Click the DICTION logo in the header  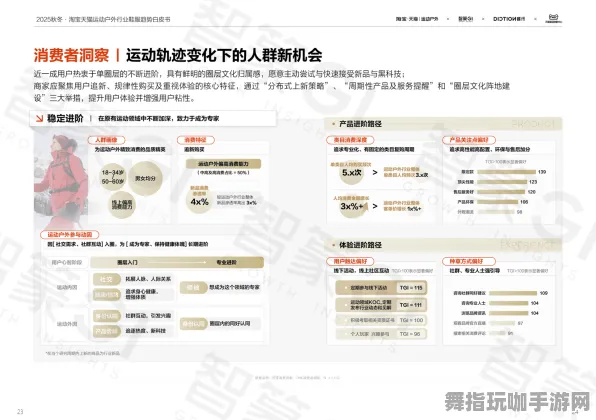(x=509, y=19)
